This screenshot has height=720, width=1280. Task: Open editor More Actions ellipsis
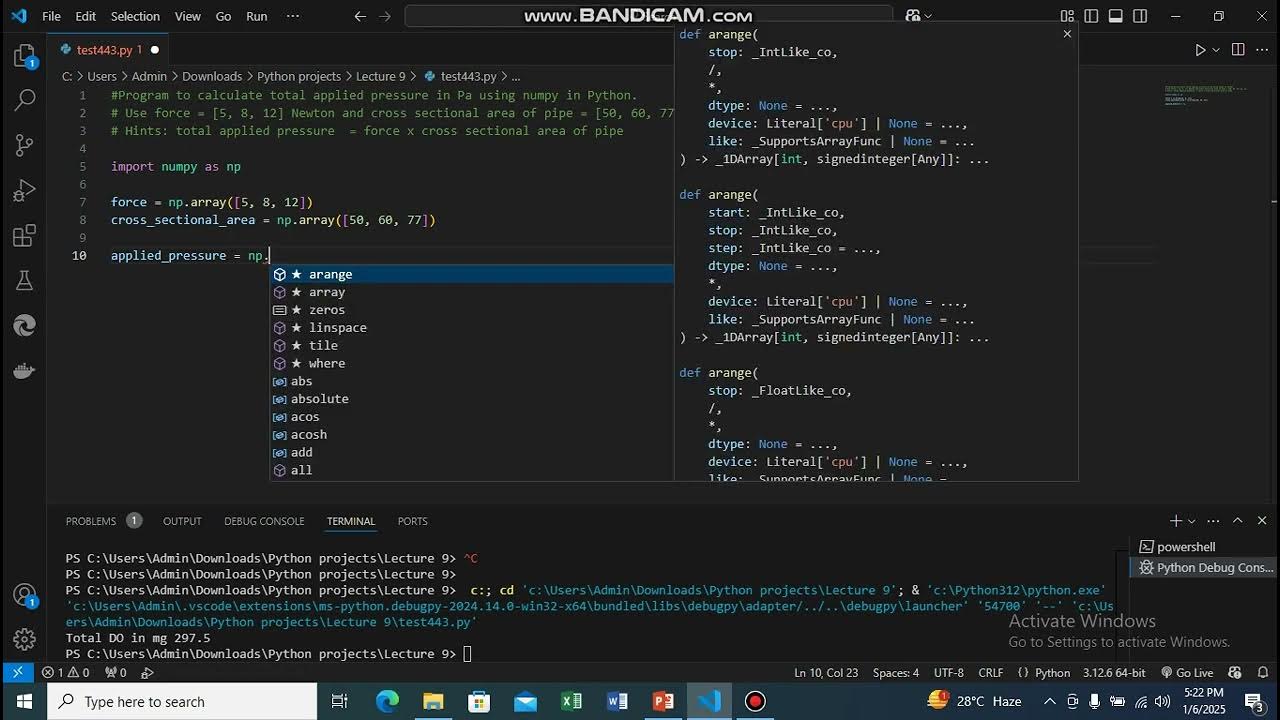click(1262, 50)
